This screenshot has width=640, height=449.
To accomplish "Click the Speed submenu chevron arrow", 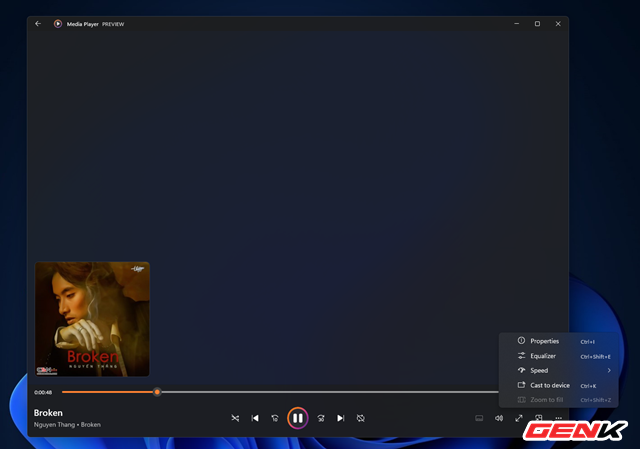I will [x=609, y=370].
